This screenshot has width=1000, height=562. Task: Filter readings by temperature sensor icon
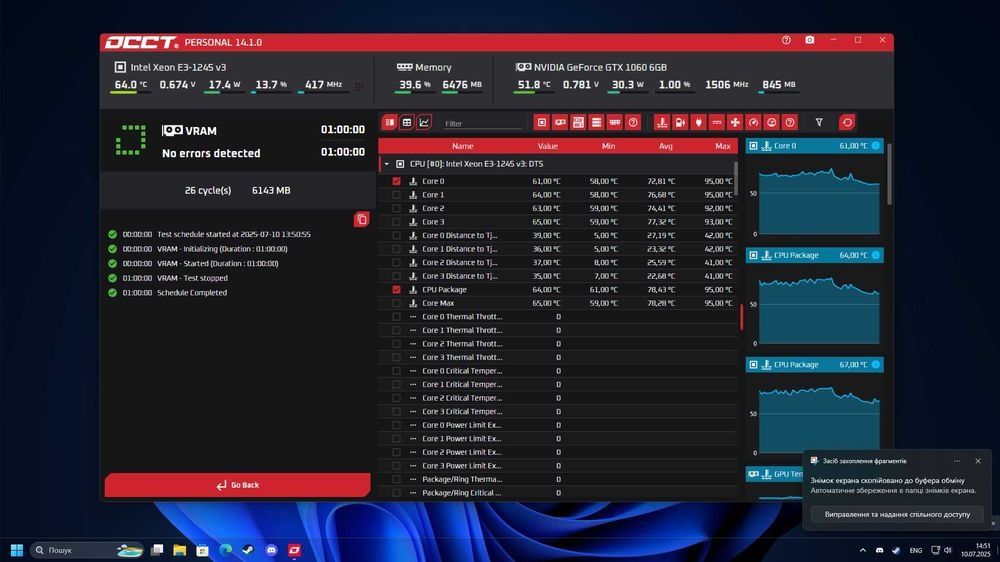click(x=662, y=122)
